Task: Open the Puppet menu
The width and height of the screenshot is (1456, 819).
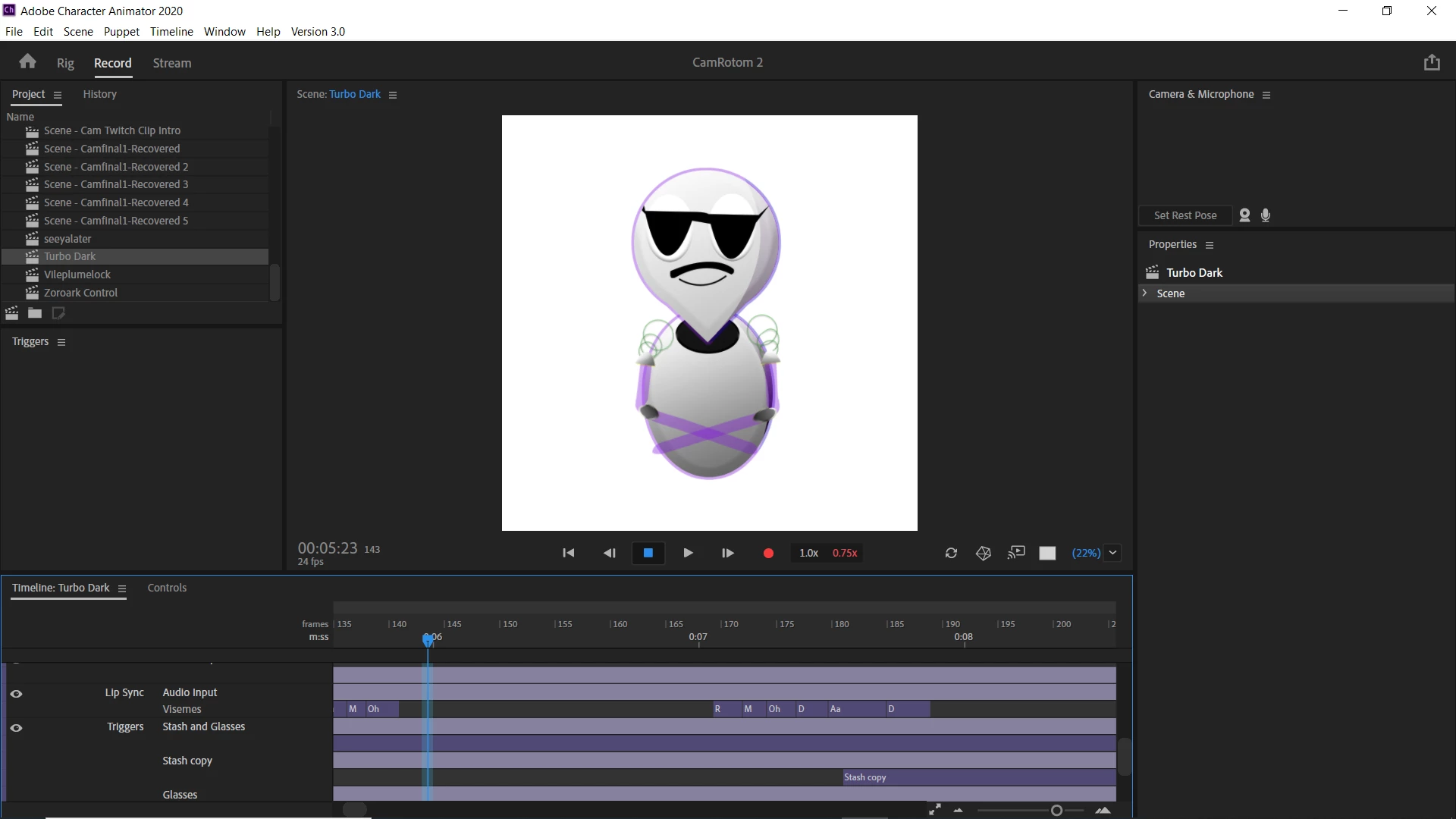Action: (121, 31)
